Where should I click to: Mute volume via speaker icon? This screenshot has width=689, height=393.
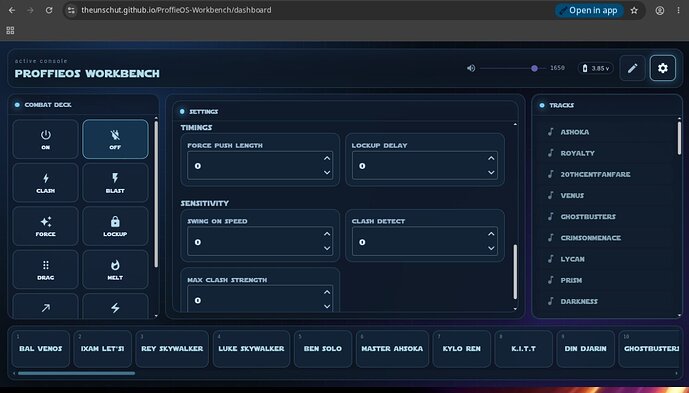tap(471, 68)
